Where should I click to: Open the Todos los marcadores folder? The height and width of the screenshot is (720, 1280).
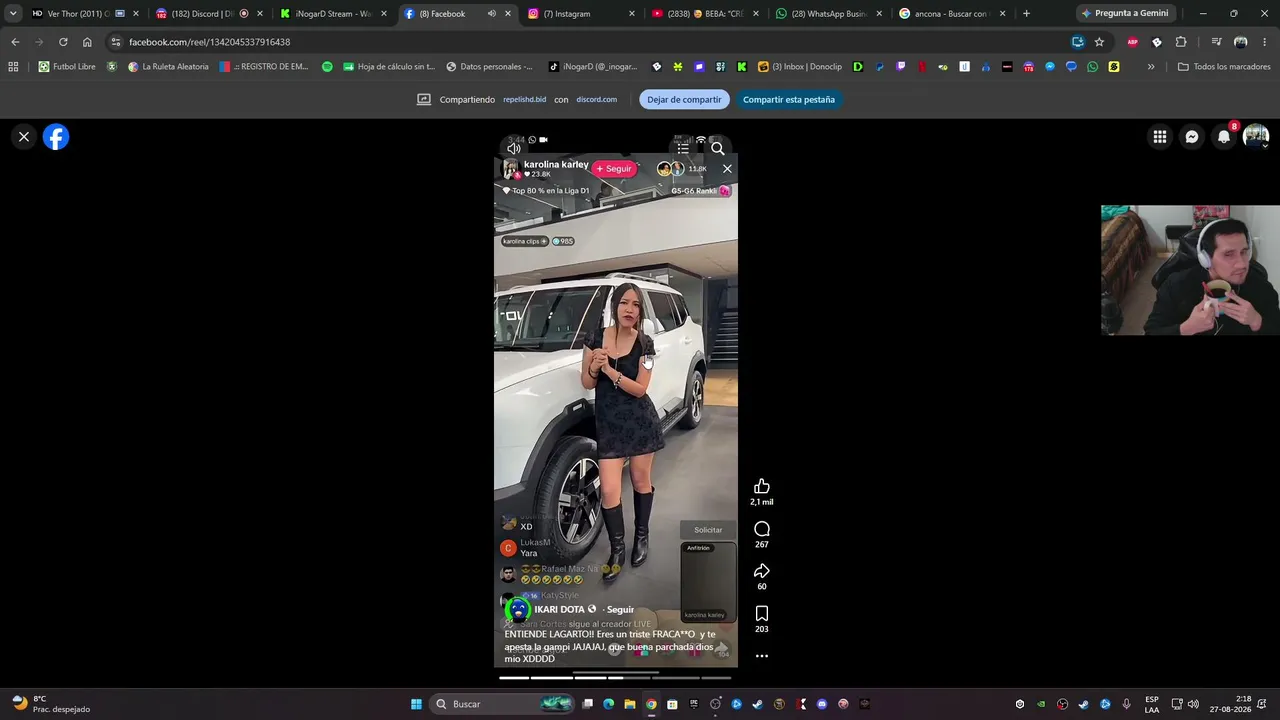1224,67
